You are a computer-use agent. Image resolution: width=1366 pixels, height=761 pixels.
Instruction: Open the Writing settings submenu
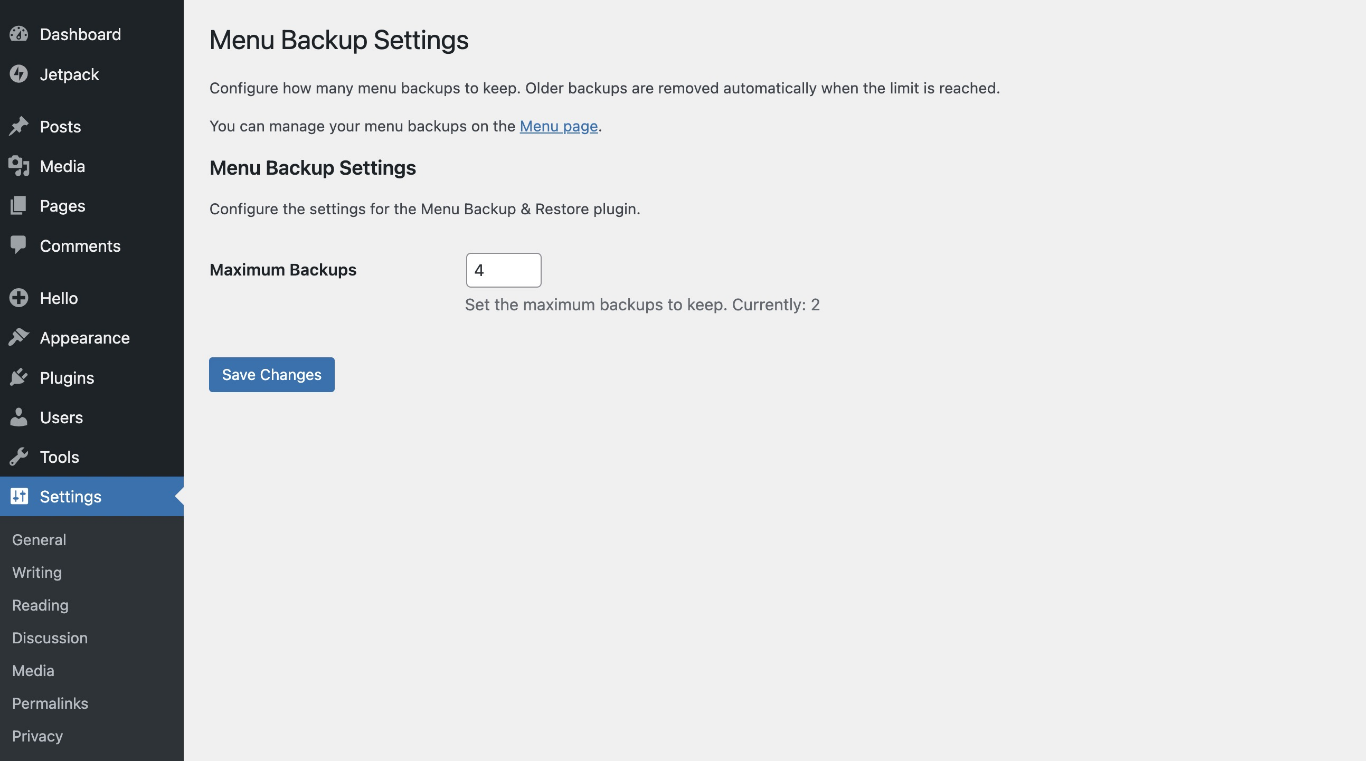[37, 573]
